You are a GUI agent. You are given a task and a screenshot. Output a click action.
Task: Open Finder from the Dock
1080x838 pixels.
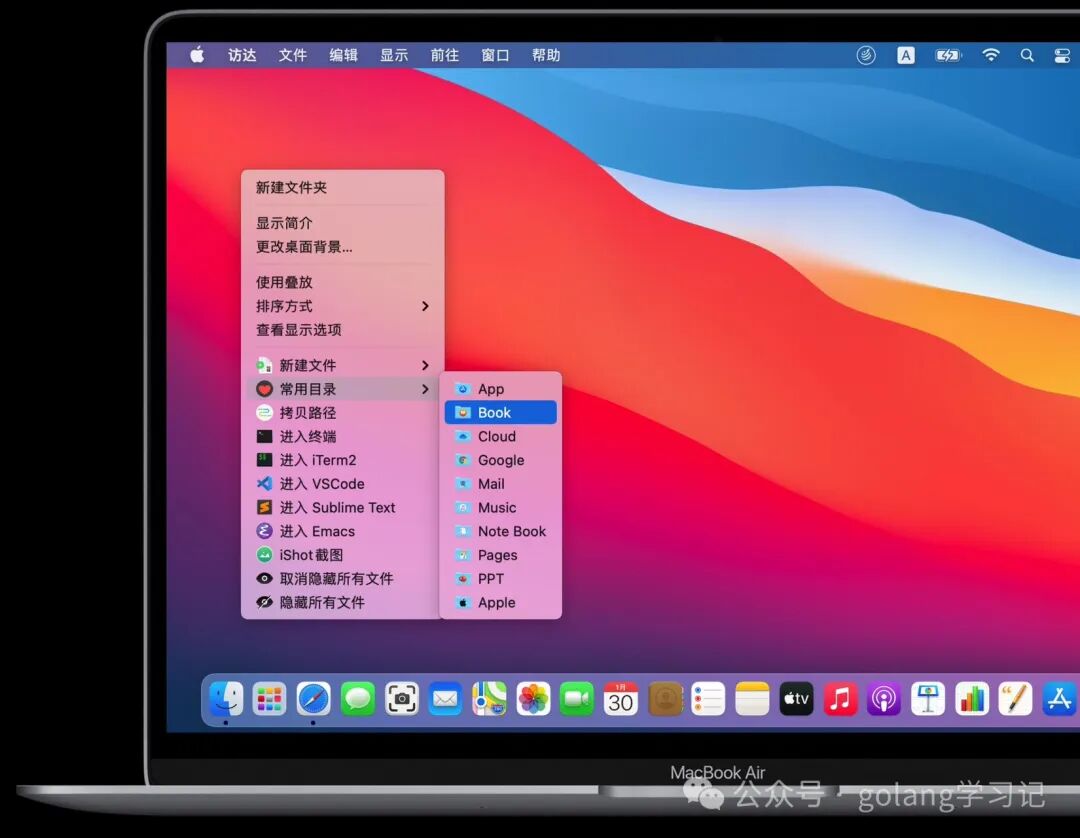tap(226, 700)
